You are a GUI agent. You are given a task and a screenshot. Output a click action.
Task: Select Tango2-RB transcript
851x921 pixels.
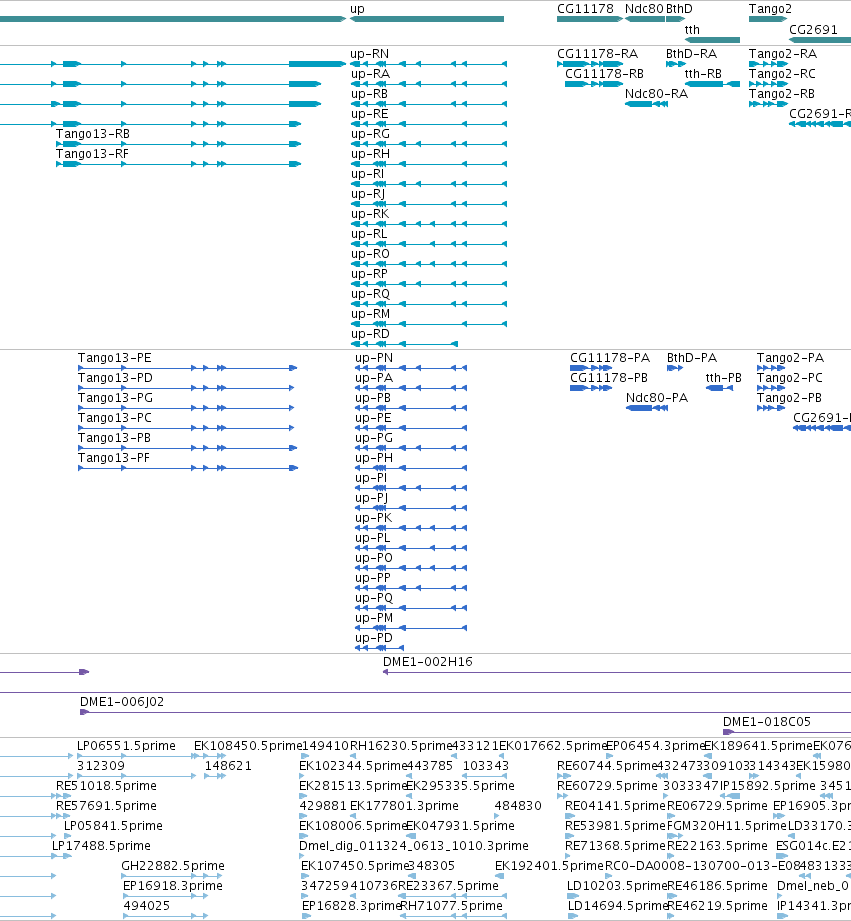point(782,94)
